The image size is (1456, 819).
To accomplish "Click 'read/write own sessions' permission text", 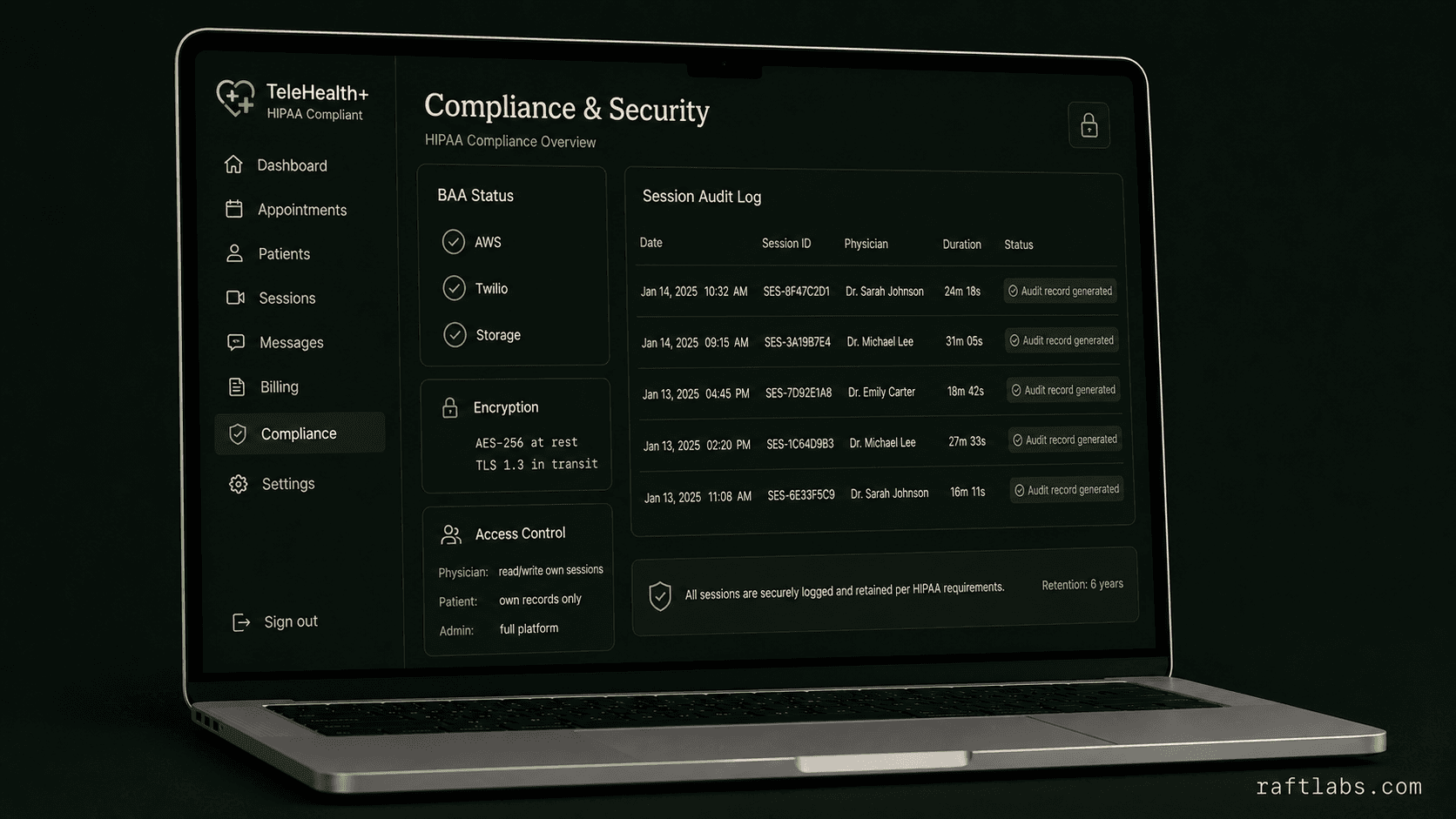I will pos(550,570).
